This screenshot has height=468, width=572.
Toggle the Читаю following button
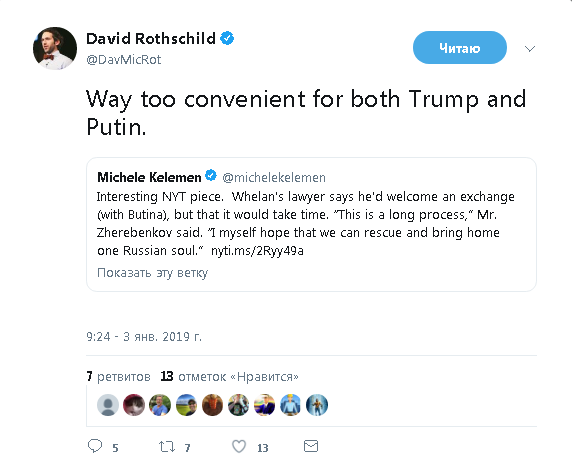coord(460,48)
